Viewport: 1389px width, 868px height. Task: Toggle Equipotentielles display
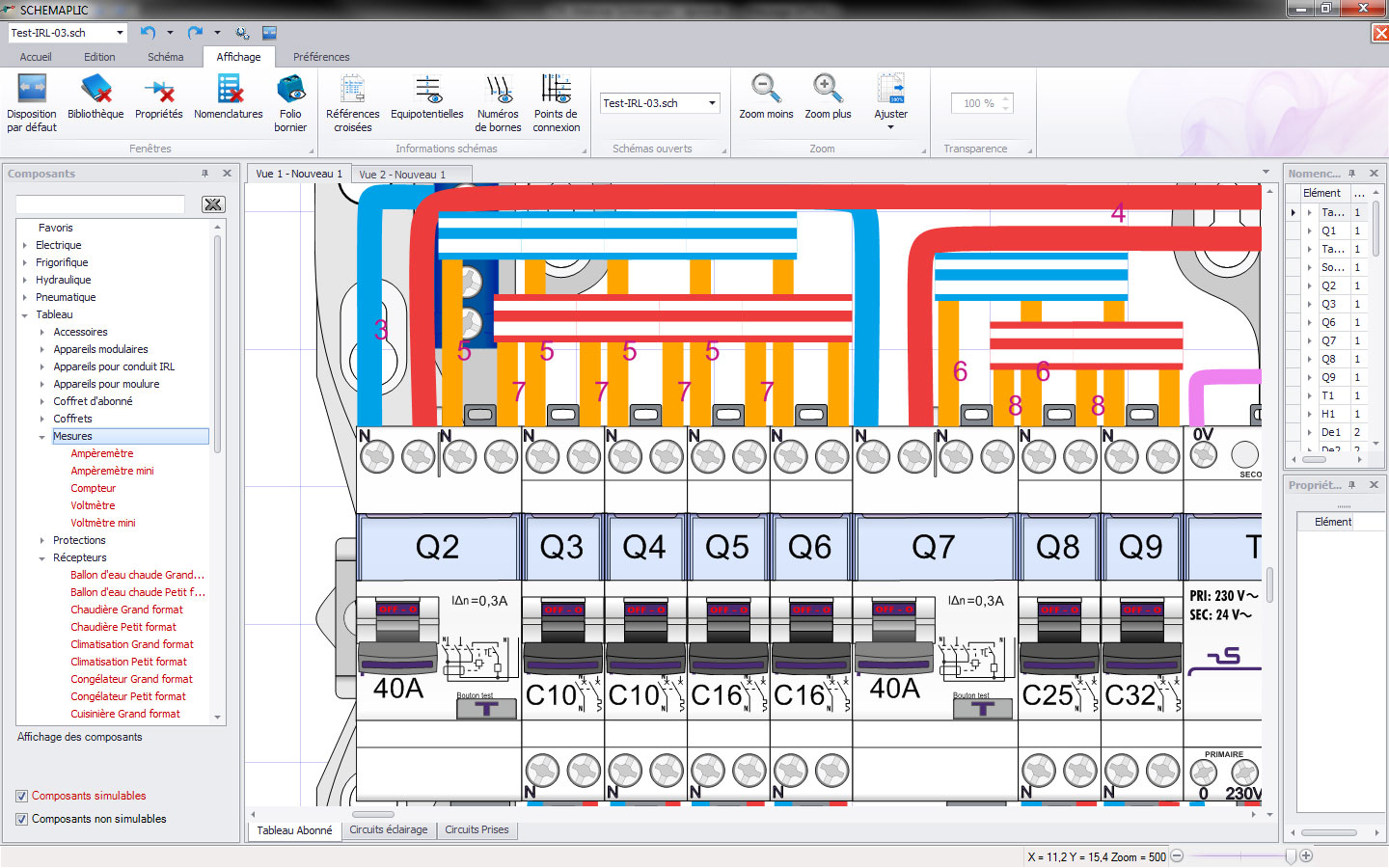point(427,91)
